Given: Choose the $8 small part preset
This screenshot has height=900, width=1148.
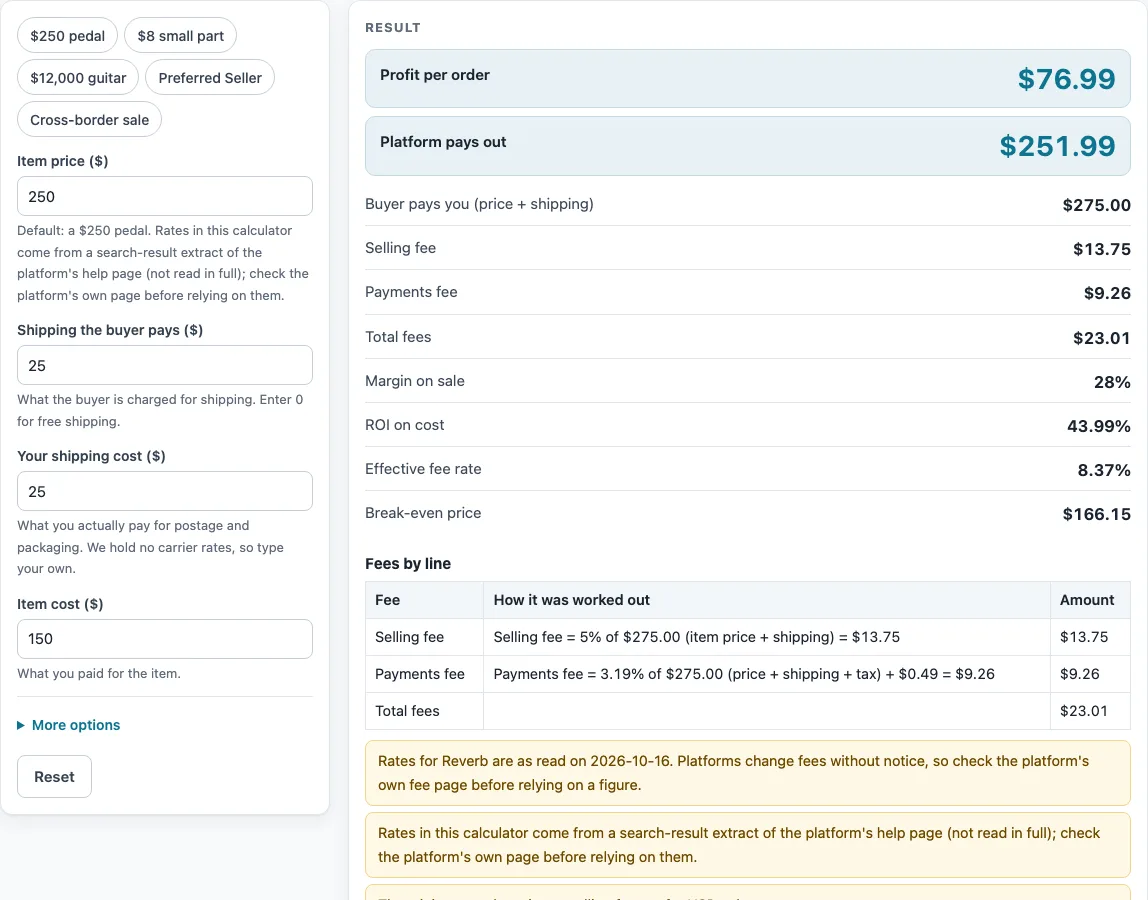Looking at the screenshot, I should click(x=180, y=36).
